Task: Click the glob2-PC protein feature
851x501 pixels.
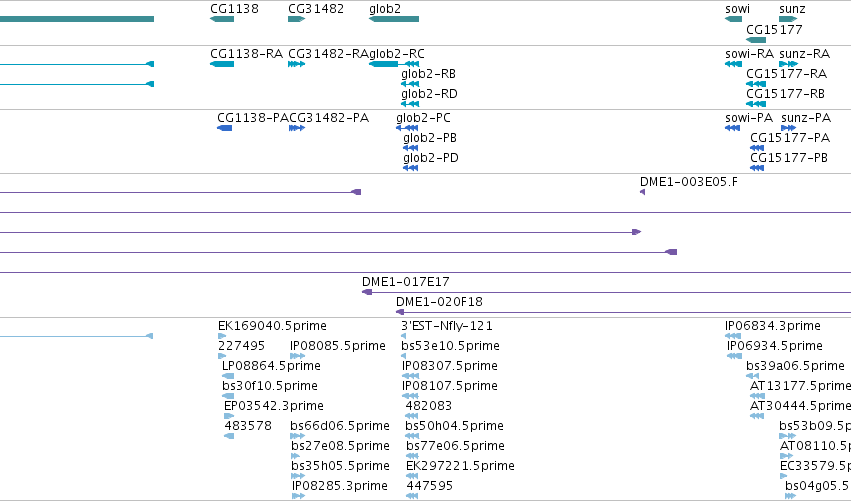Action: [407, 128]
